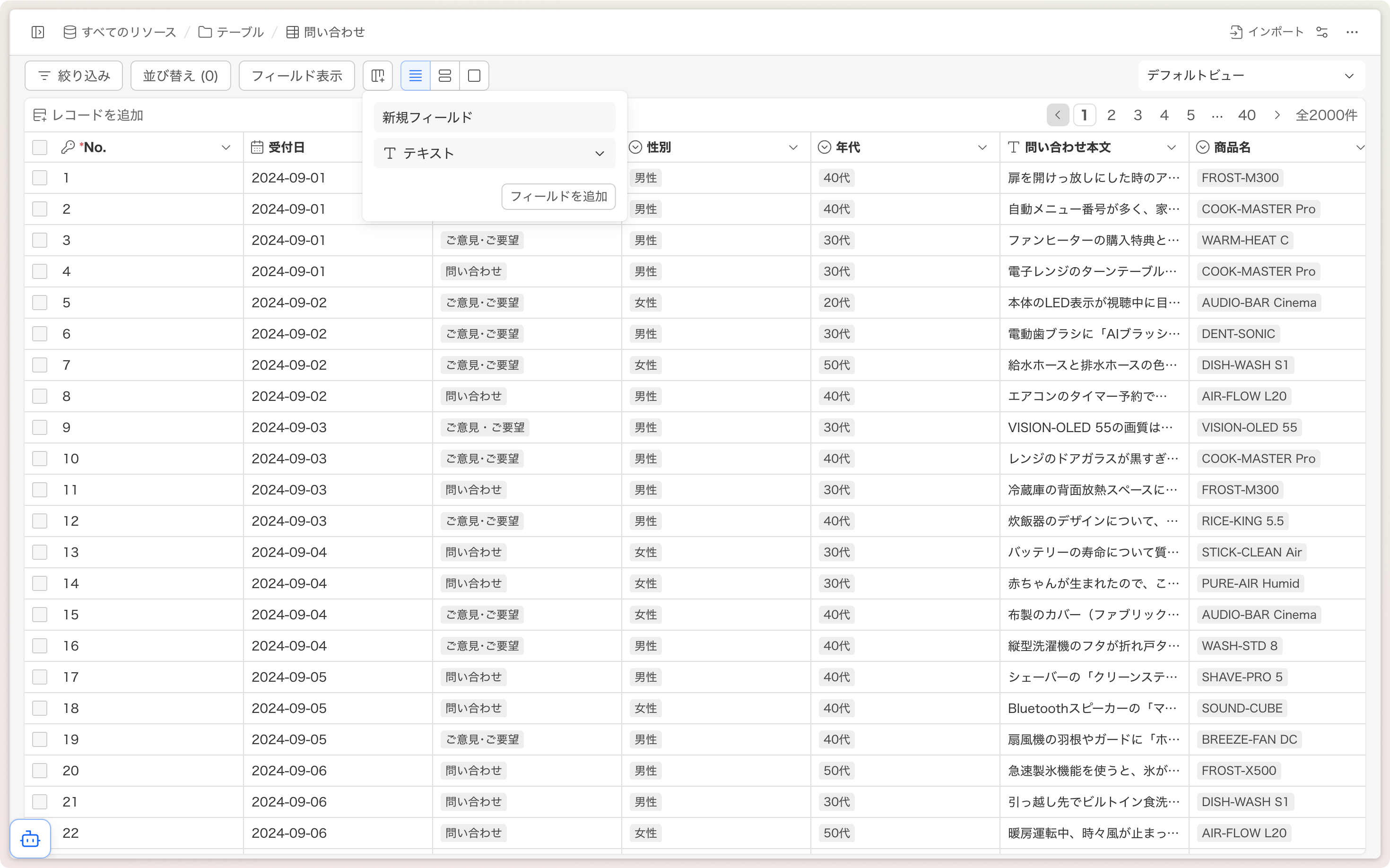Screen dimensions: 1390x868
Task: Switch to compact list row view icon
Action: point(415,76)
